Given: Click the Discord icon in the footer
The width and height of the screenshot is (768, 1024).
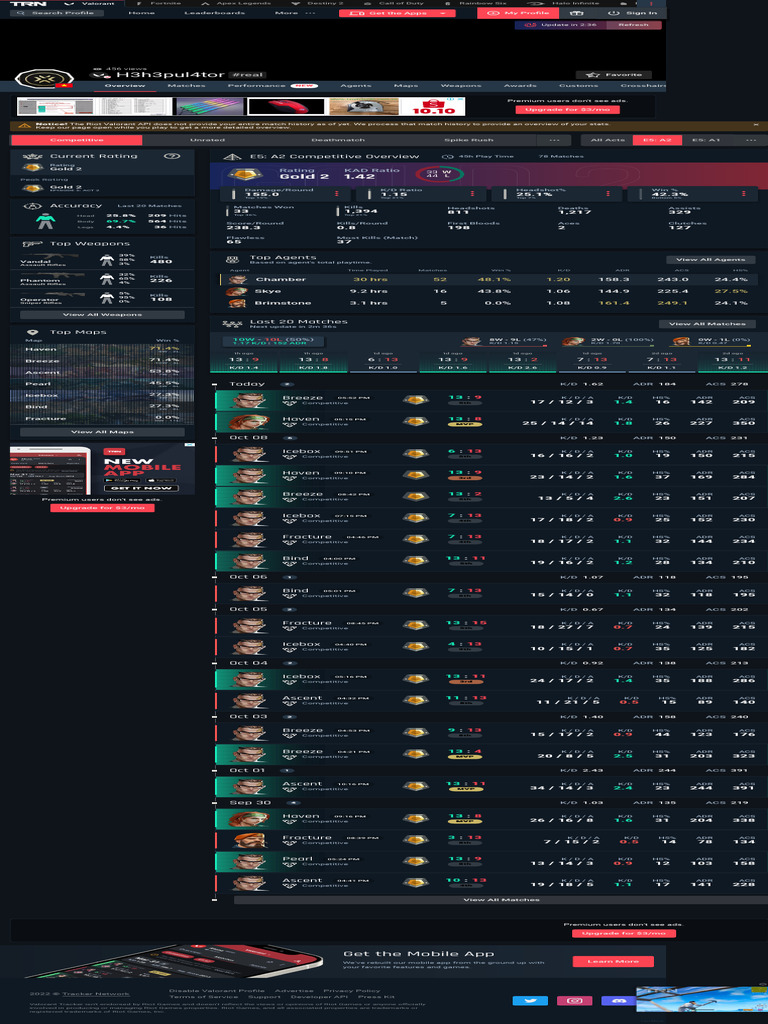Looking at the screenshot, I should pyautogui.click(x=618, y=1000).
